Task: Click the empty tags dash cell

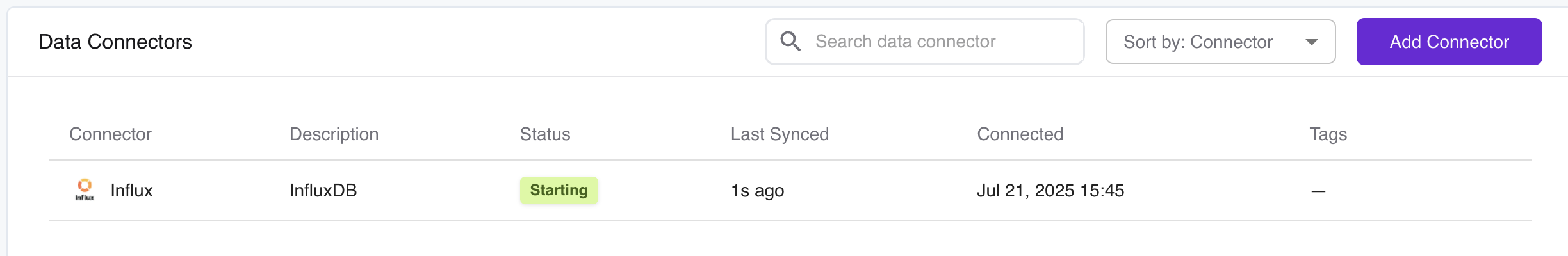Action: click(x=1318, y=191)
